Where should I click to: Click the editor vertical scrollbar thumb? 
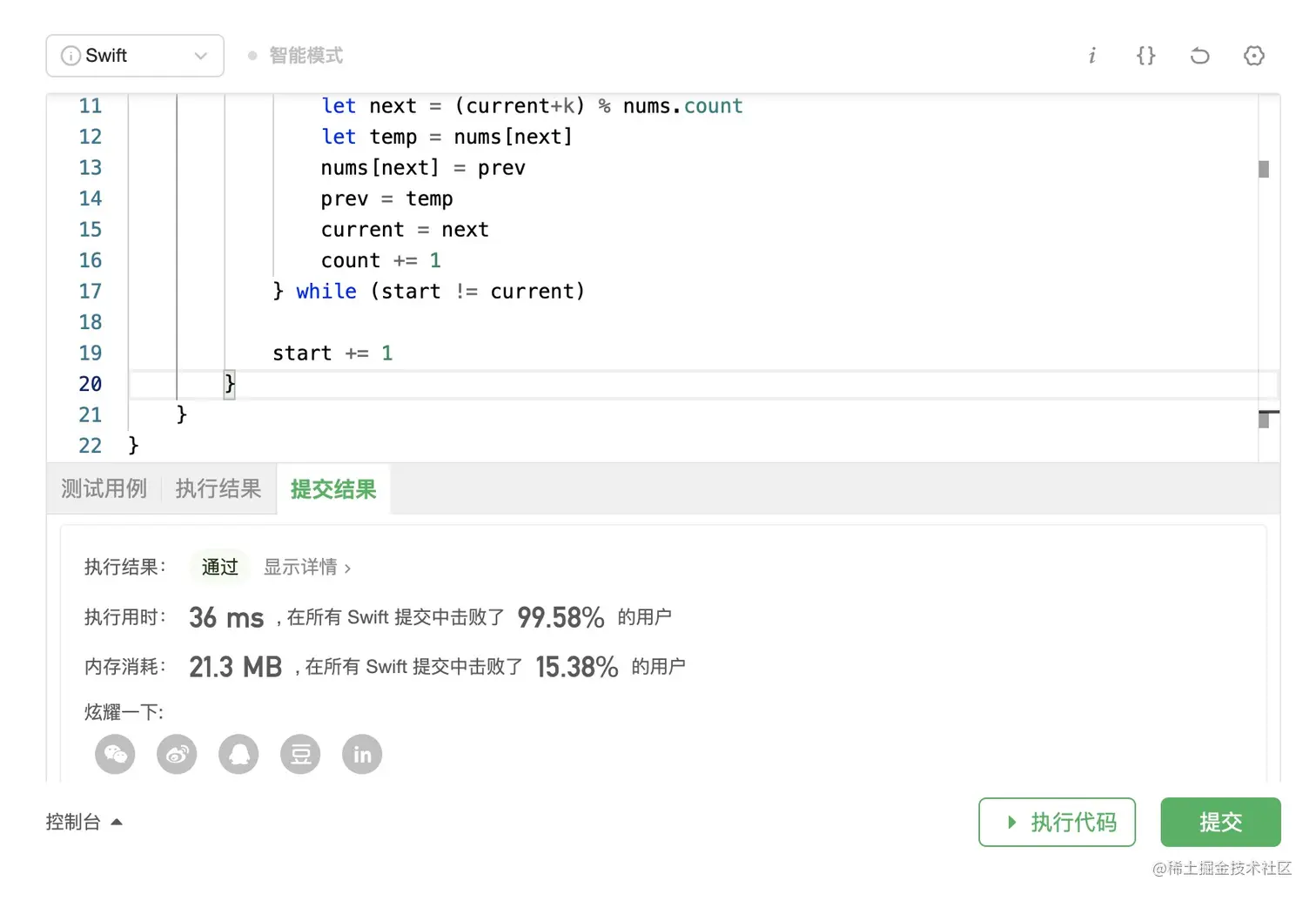point(1264,169)
